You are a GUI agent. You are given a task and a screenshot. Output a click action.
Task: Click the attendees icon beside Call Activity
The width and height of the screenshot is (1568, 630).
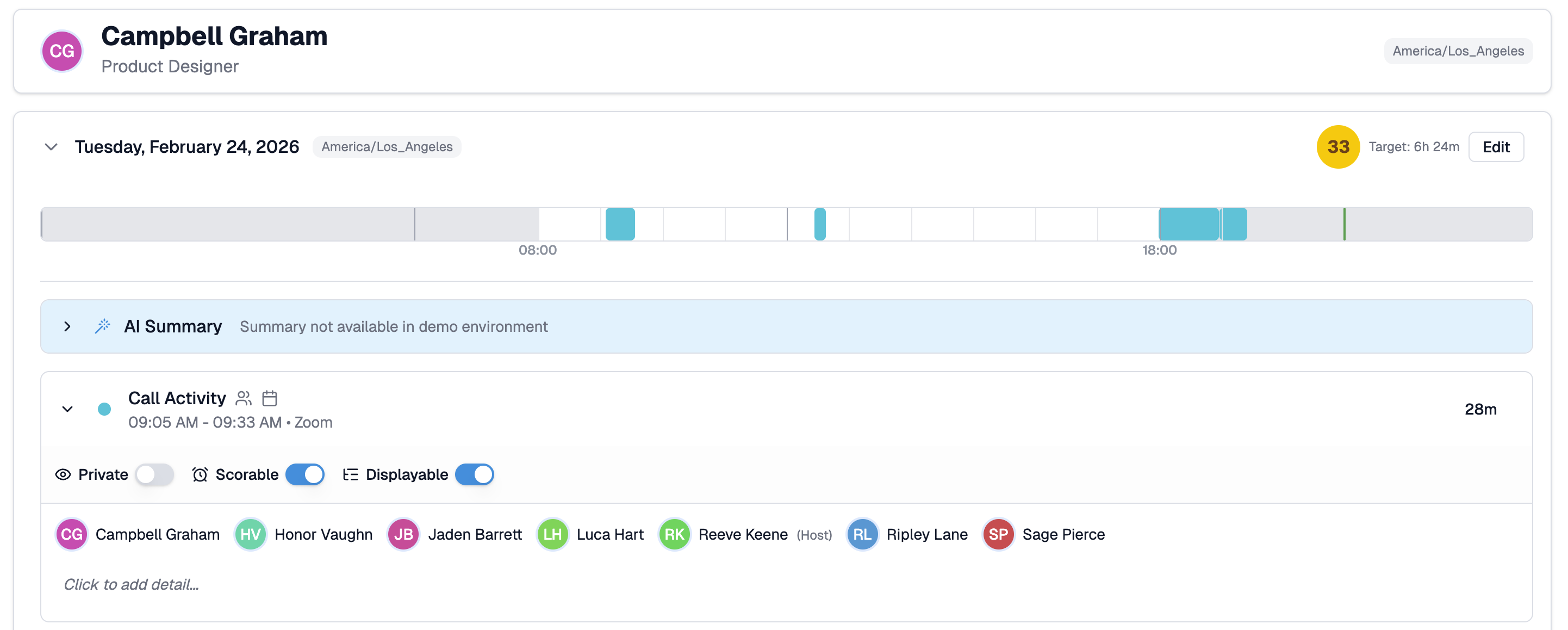click(x=244, y=398)
